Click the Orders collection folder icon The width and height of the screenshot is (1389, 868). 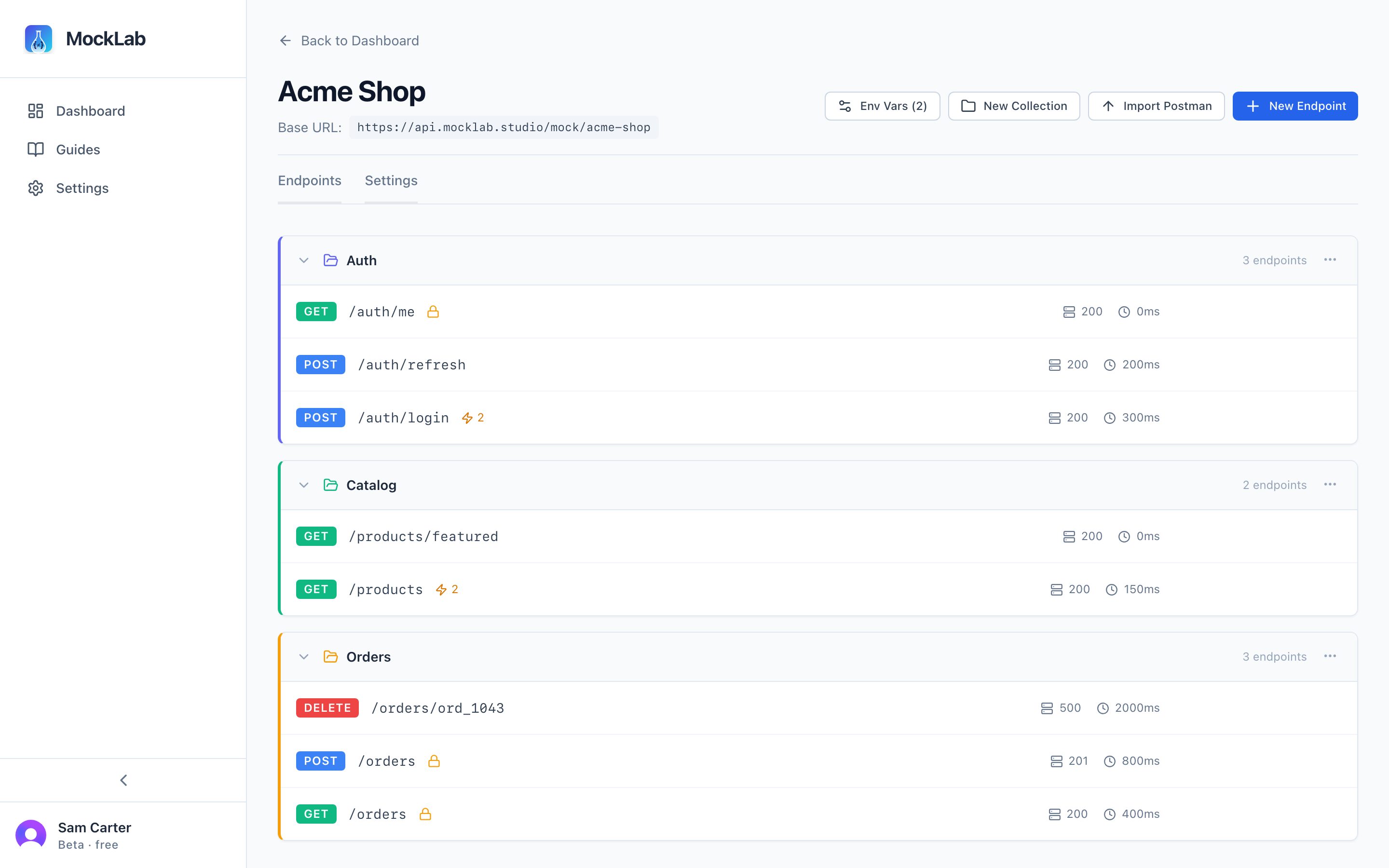330,657
